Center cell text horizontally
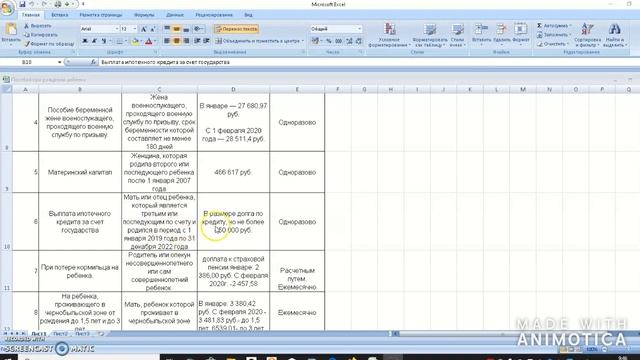This screenshot has width=640, height=360. pyautogui.click(x=176, y=41)
